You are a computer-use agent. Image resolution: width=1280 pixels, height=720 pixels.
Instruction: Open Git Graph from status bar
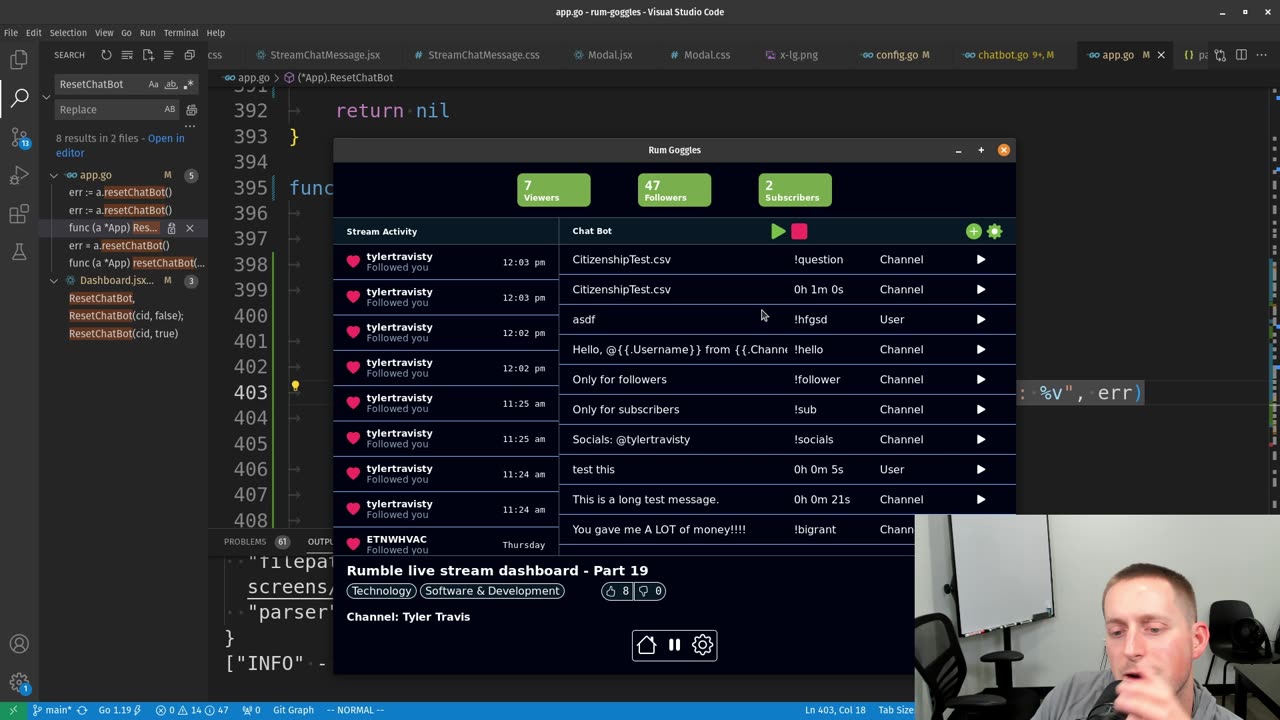coord(293,710)
